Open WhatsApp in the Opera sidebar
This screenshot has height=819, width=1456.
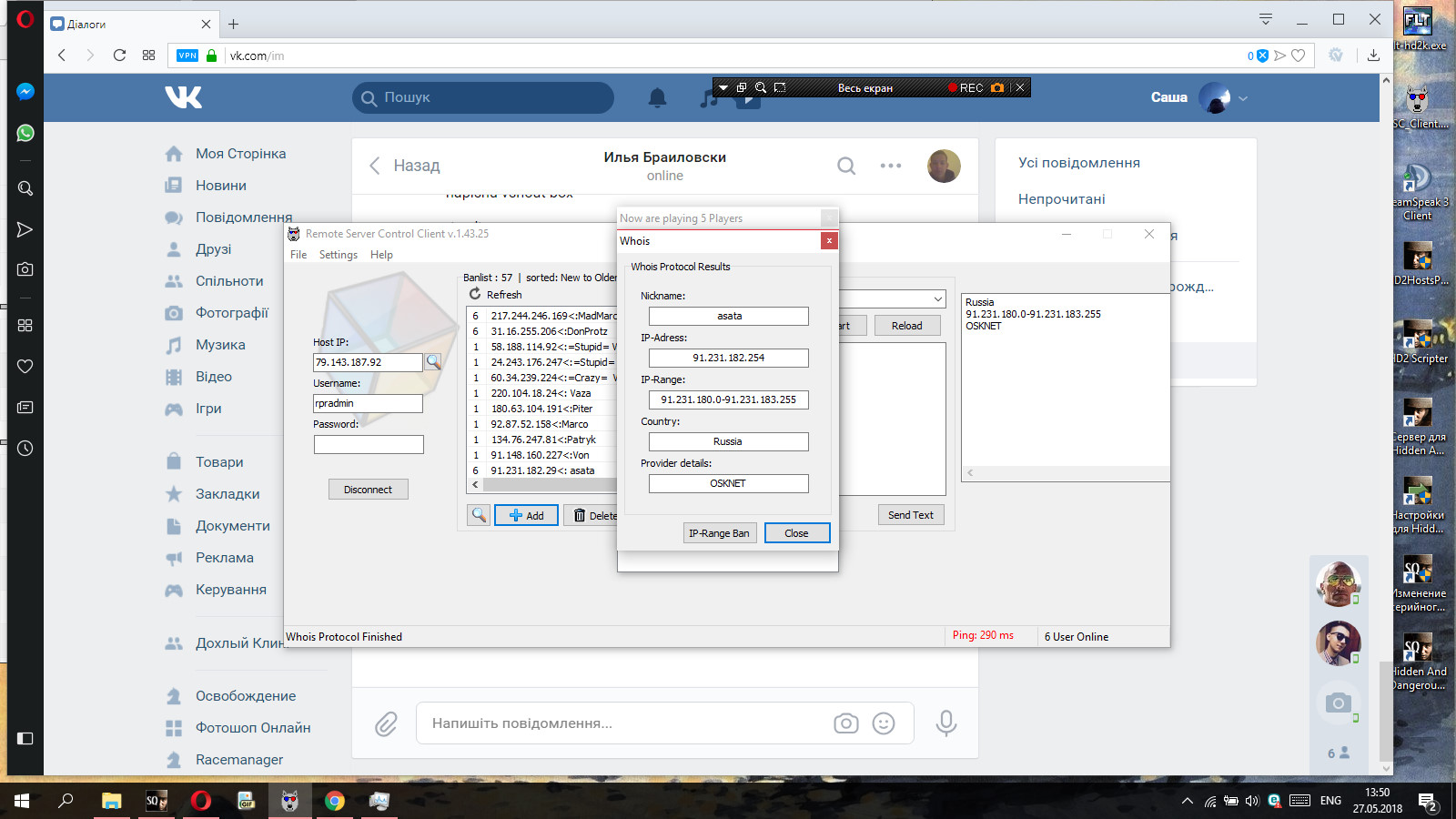click(25, 133)
